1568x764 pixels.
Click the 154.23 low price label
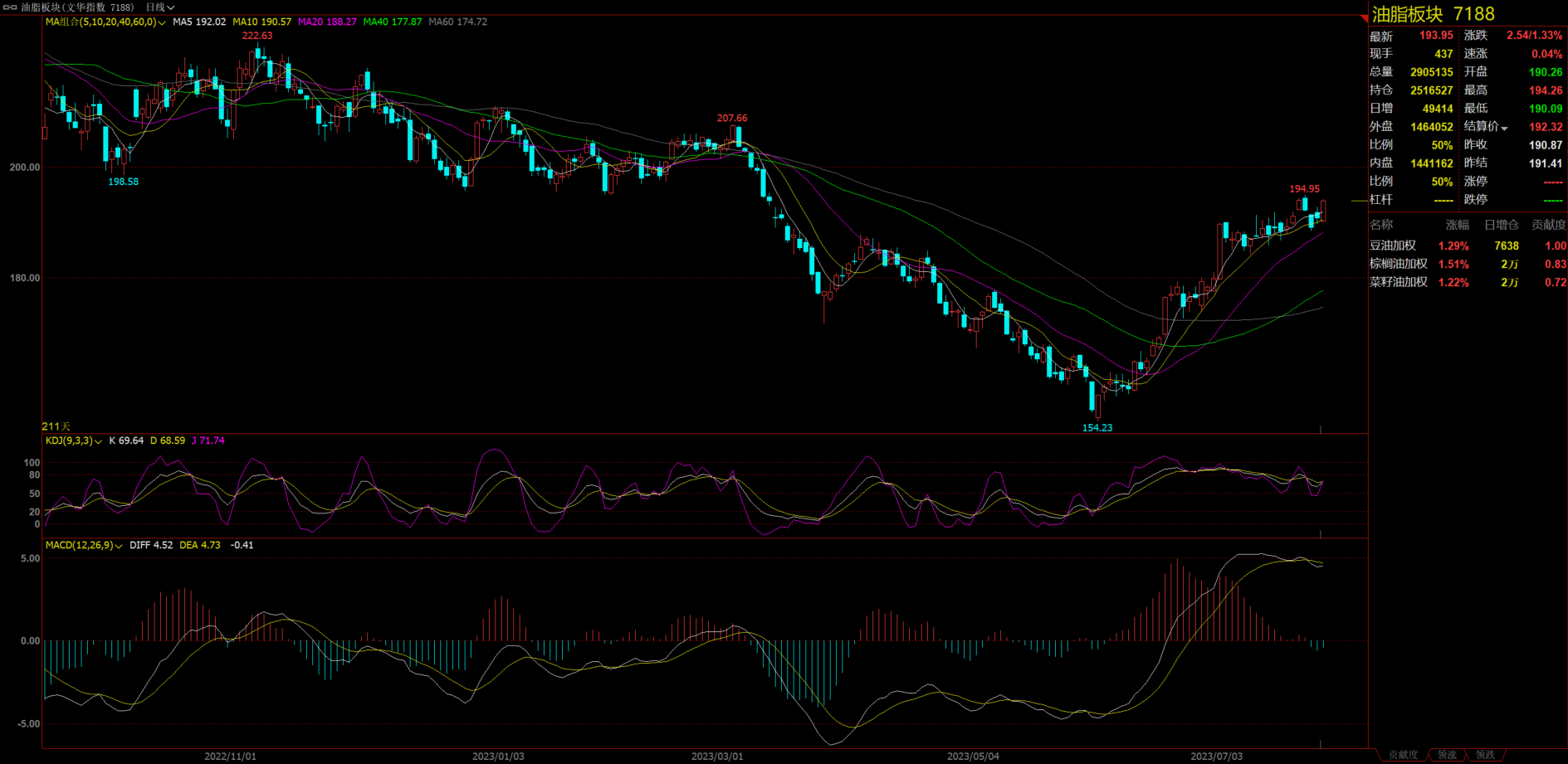(1097, 428)
